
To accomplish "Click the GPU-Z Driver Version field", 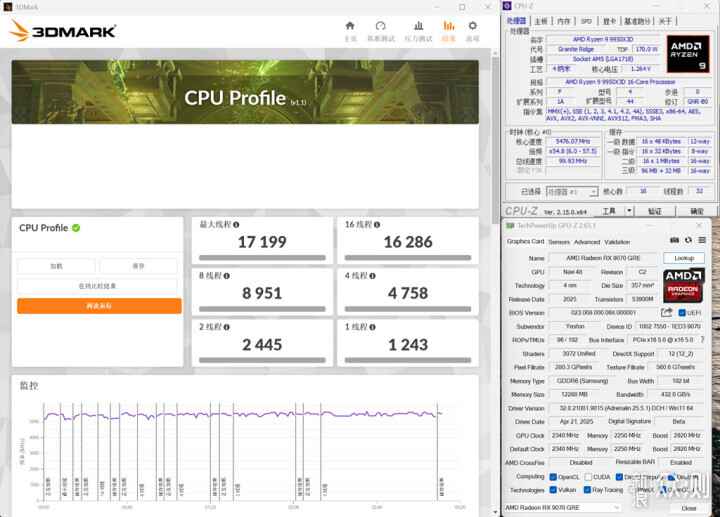I will coord(626,408).
